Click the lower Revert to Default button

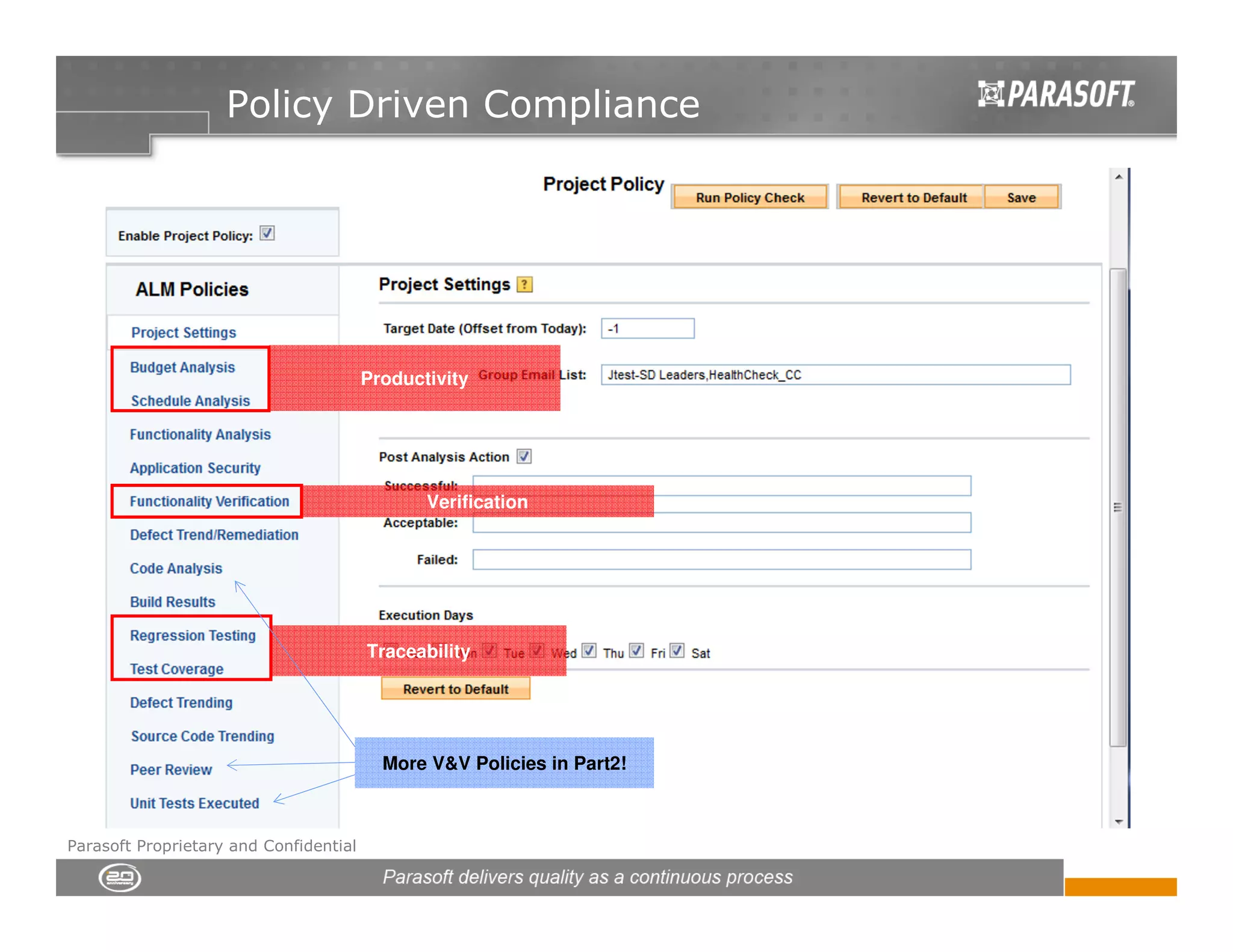[x=456, y=689]
